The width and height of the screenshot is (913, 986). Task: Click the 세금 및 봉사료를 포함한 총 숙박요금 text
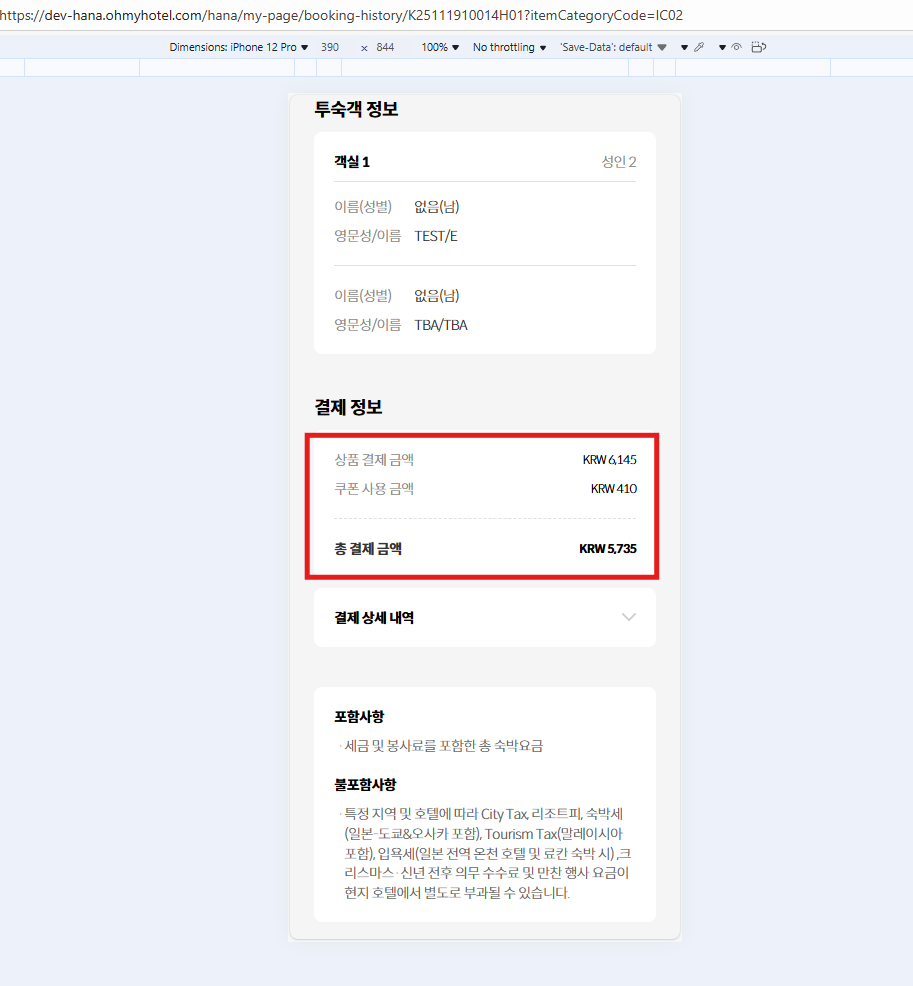[443, 746]
